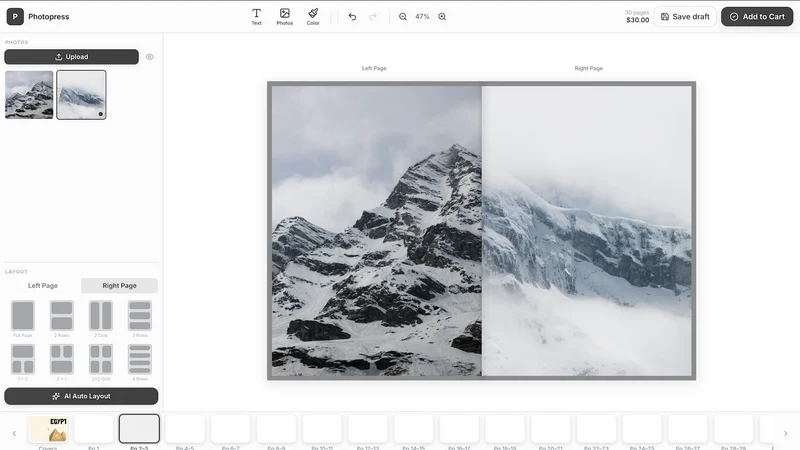Choose the 2+1 layout
The height and width of the screenshot is (450, 800).
pos(62,359)
